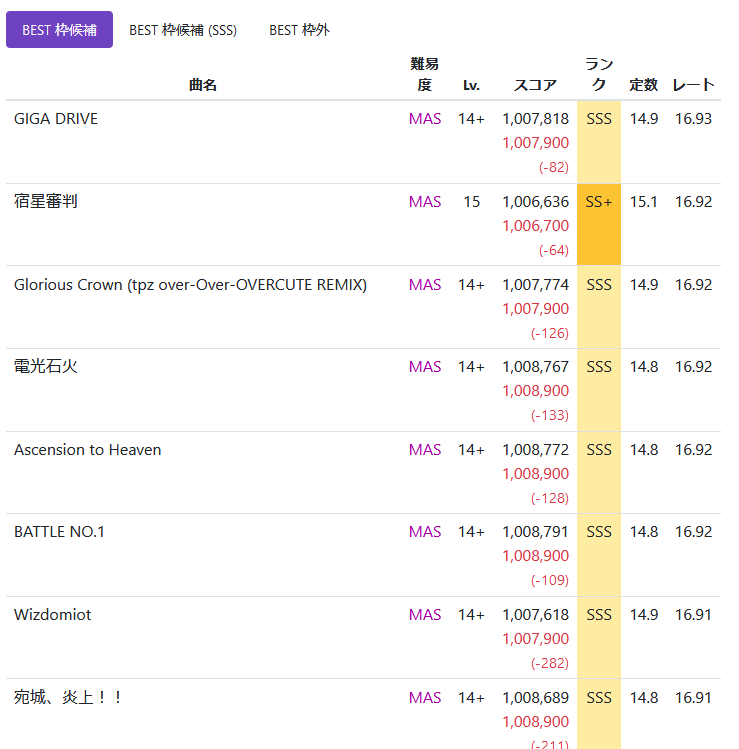Select Ascension to Heaven song title
Screen dimensions: 739x749
click(x=87, y=450)
